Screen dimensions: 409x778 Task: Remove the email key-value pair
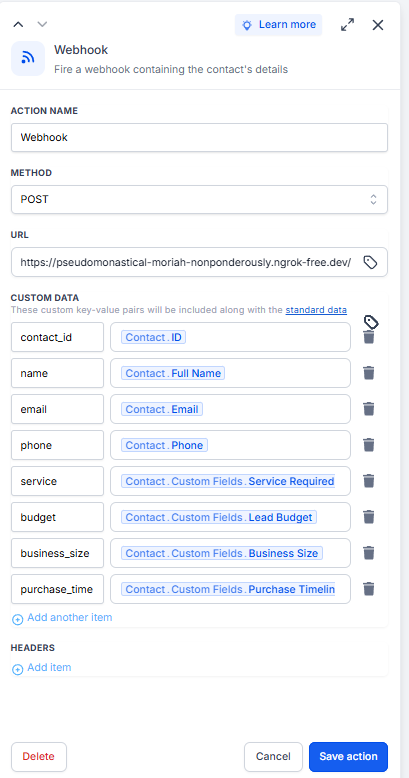(368, 409)
